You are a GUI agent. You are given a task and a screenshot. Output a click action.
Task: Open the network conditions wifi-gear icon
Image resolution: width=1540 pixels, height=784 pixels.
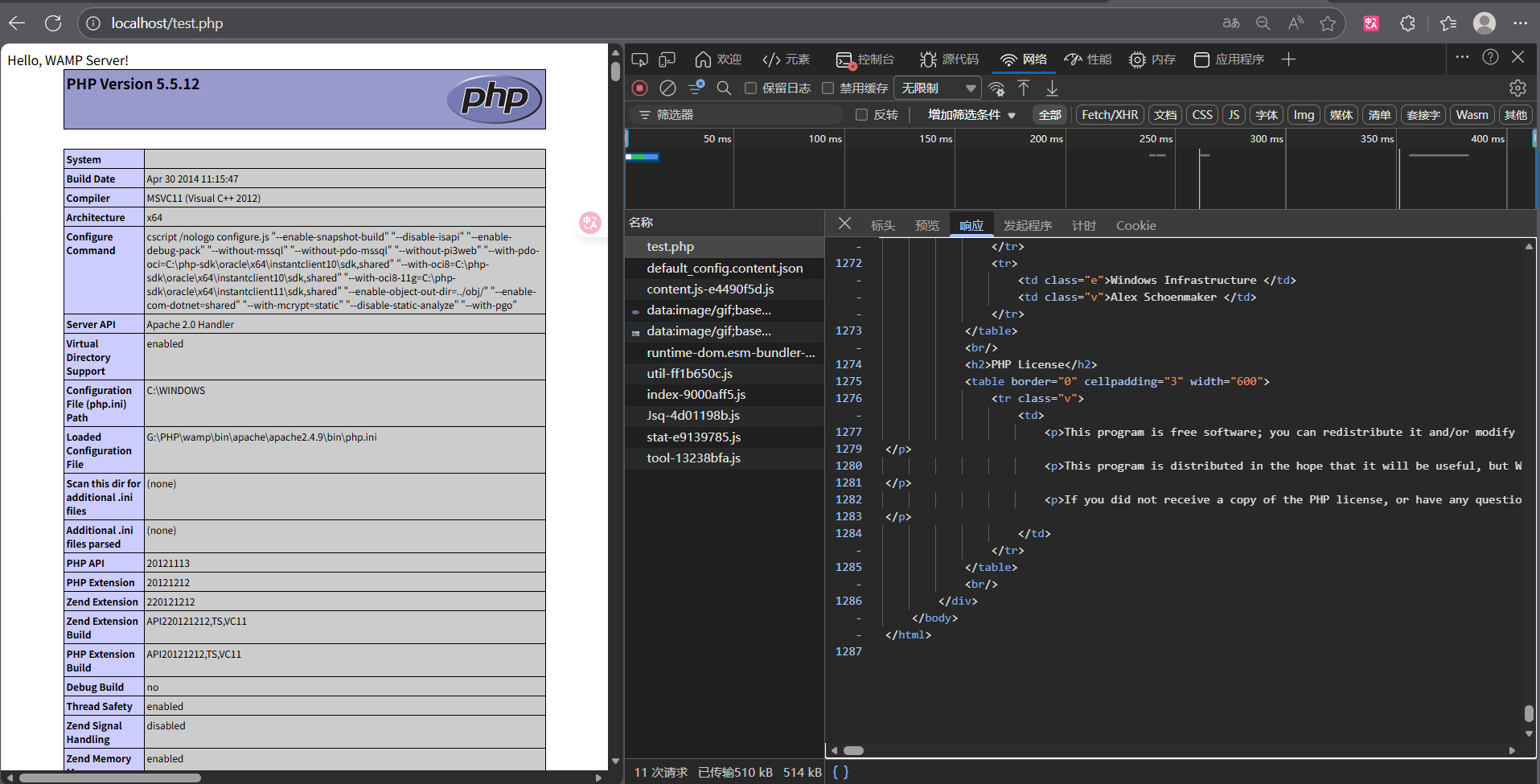997,88
